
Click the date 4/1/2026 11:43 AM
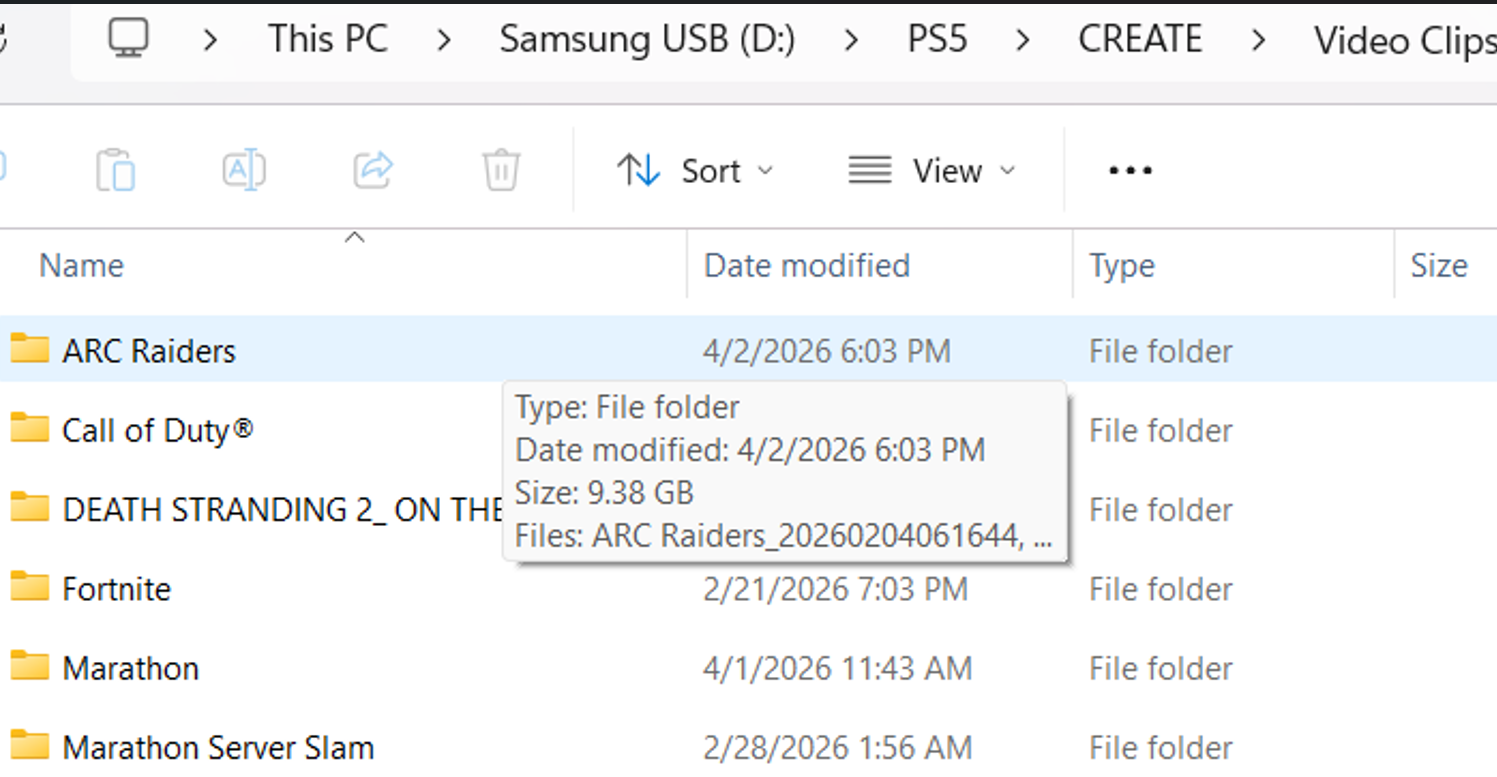pos(837,668)
